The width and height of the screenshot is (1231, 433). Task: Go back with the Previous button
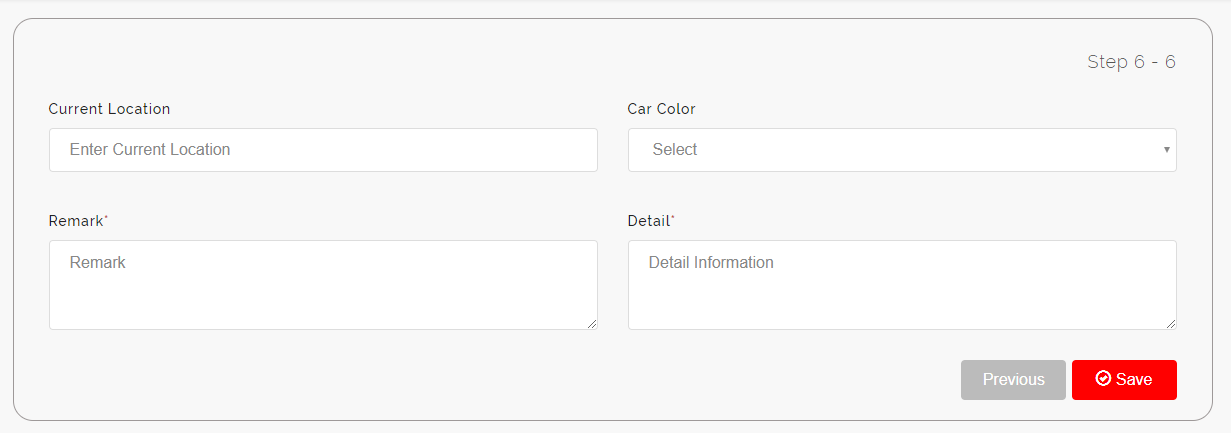[x=1013, y=380]
